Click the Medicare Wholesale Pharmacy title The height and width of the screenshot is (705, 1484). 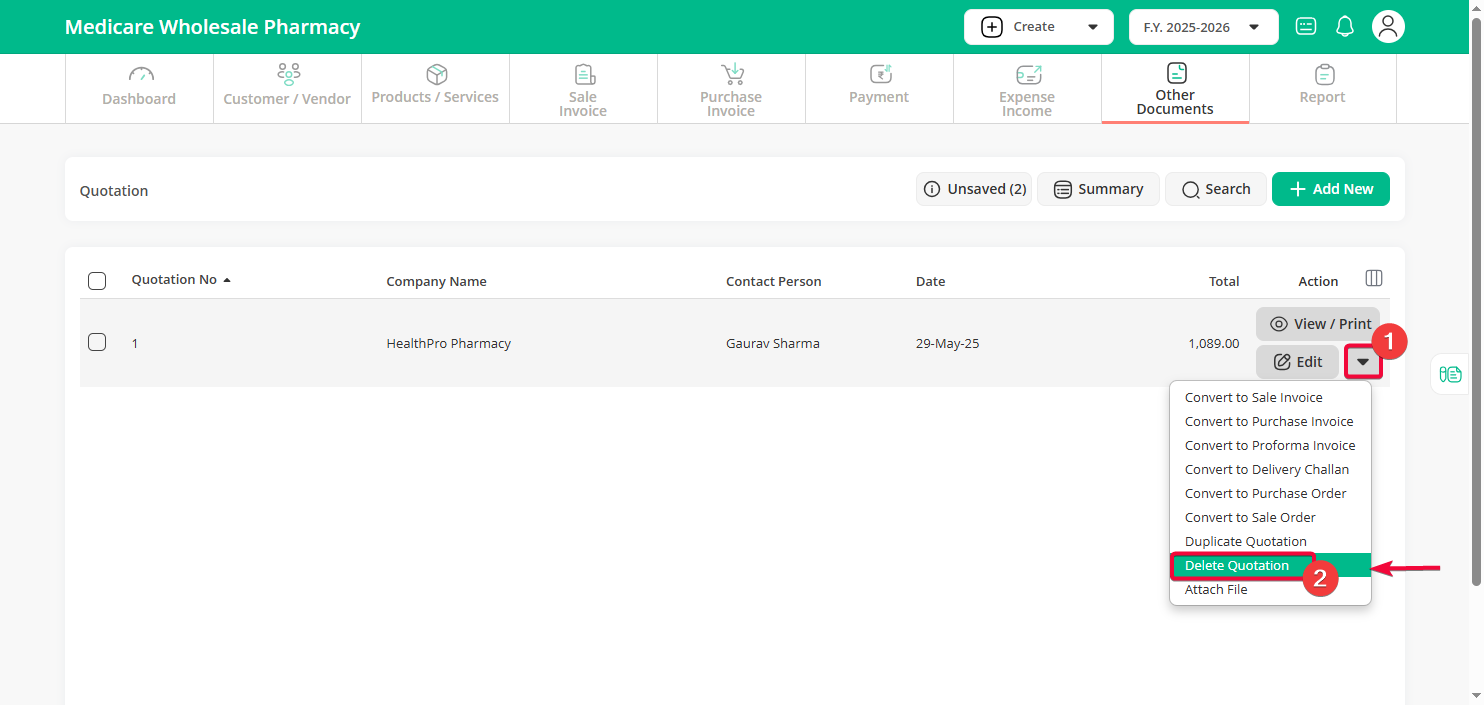click(212, 27)
